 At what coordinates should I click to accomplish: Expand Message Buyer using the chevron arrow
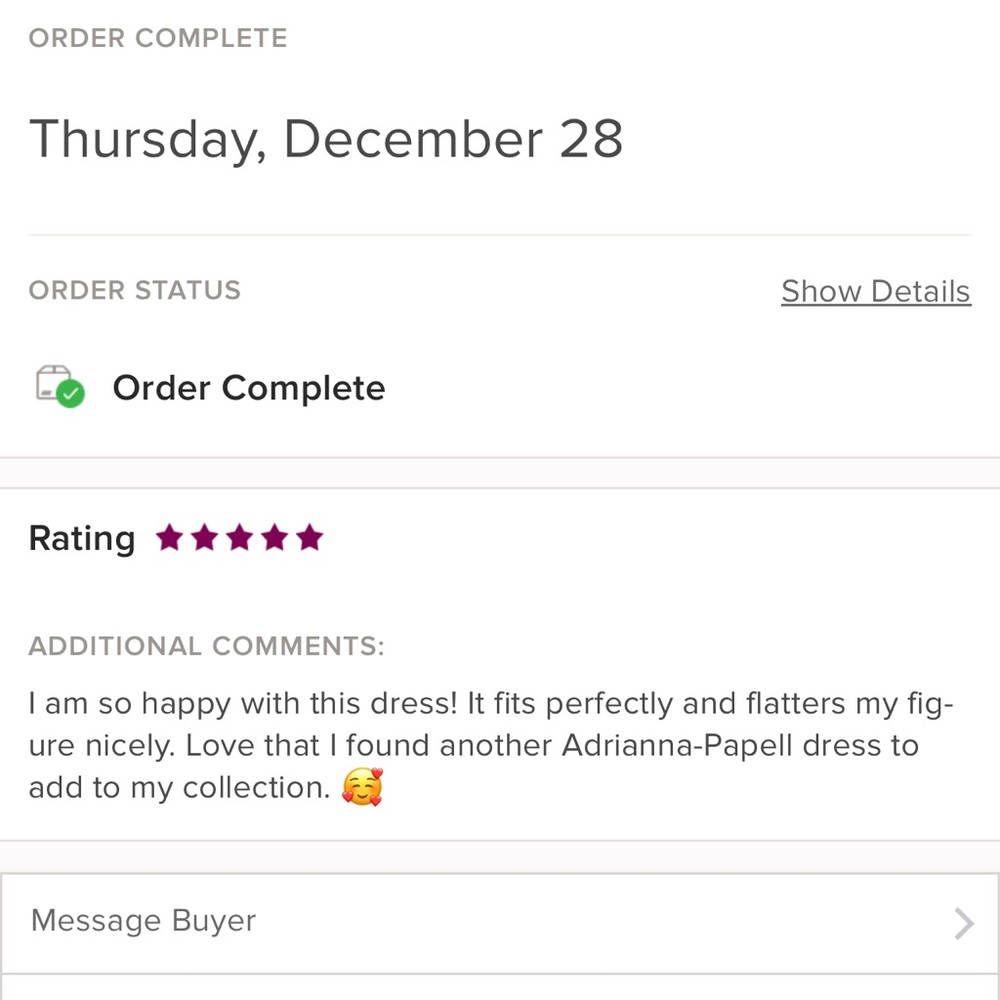coord(963,923)
